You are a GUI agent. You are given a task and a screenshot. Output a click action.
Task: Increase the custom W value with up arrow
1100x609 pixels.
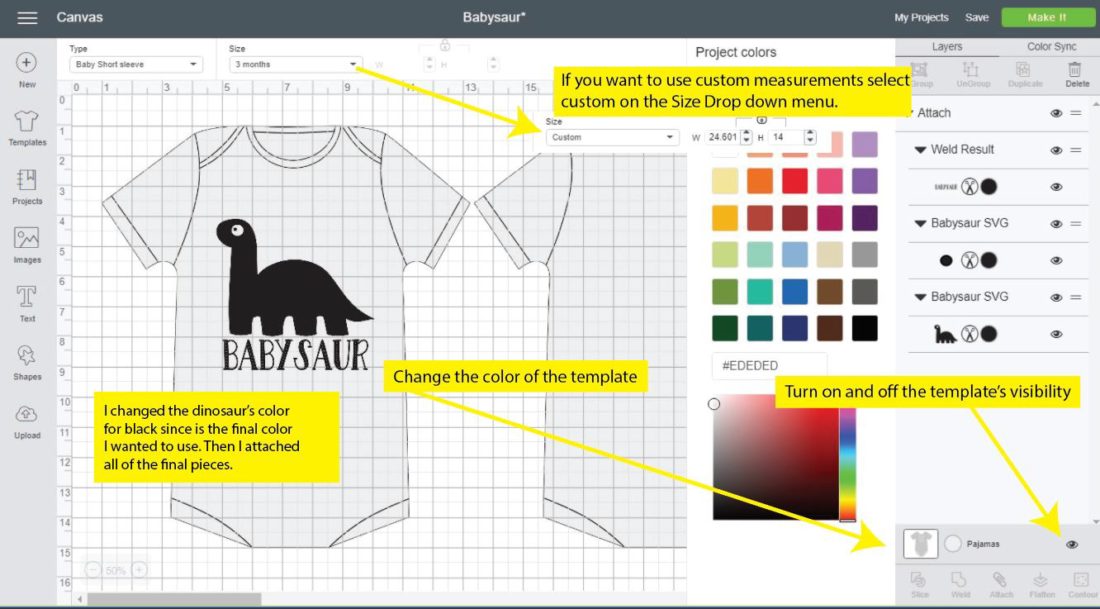[x=746, y=133]
